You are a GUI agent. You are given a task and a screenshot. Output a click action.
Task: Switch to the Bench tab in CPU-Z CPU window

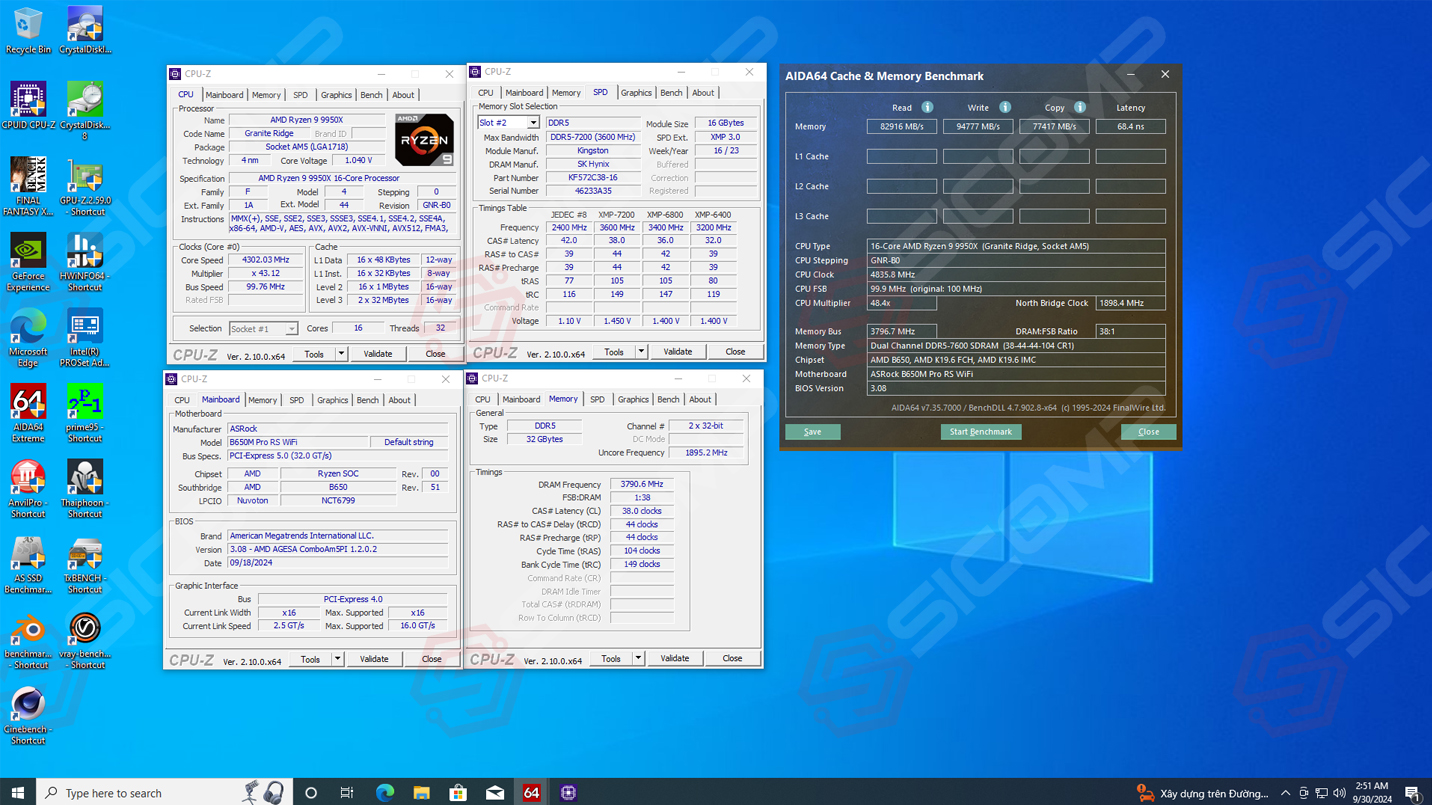(x=371, y=95)
